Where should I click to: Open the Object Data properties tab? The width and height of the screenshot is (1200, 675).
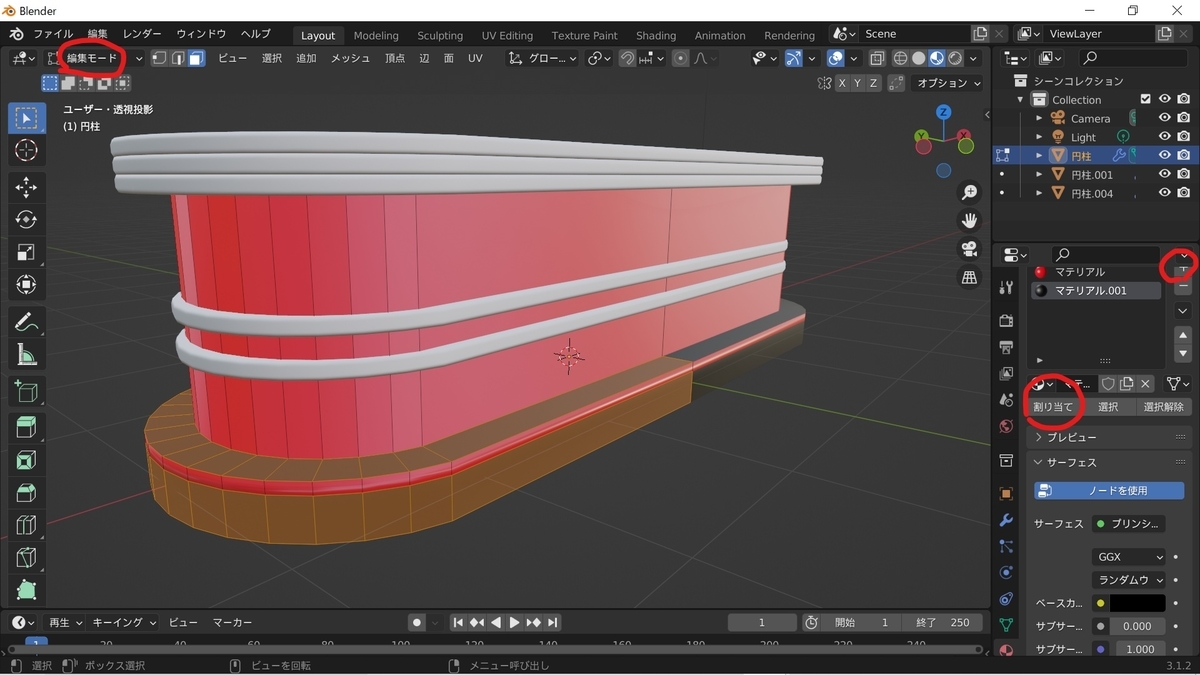[x=1006, y=625]
